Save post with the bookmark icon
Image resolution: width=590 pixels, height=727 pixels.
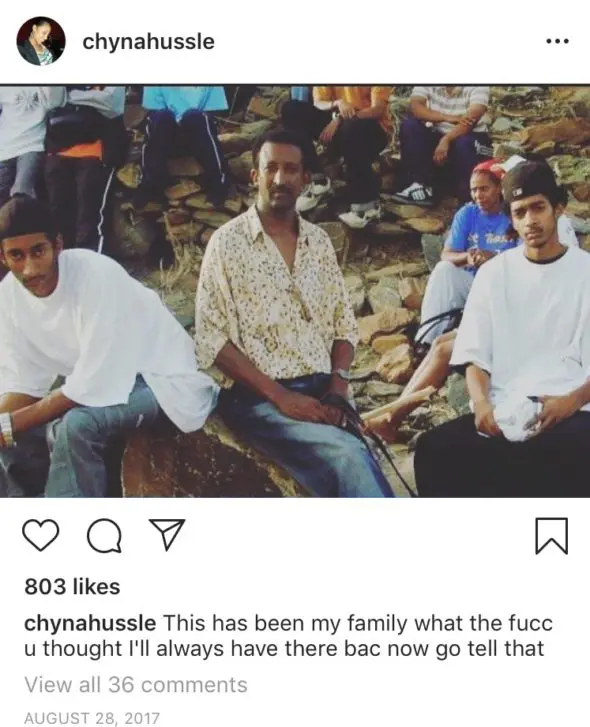(x=552, y=536)
